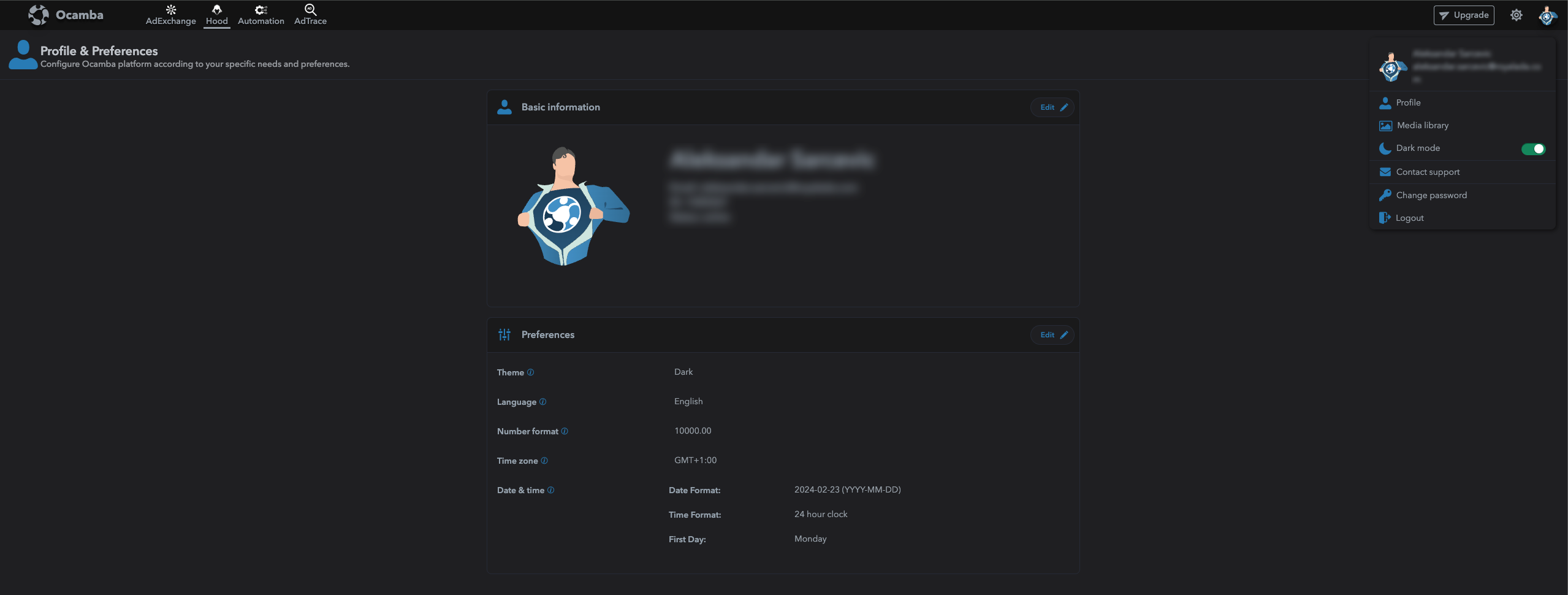Edit the Basic information section
The image size is (1568, 595).
tap(1052, 107)
